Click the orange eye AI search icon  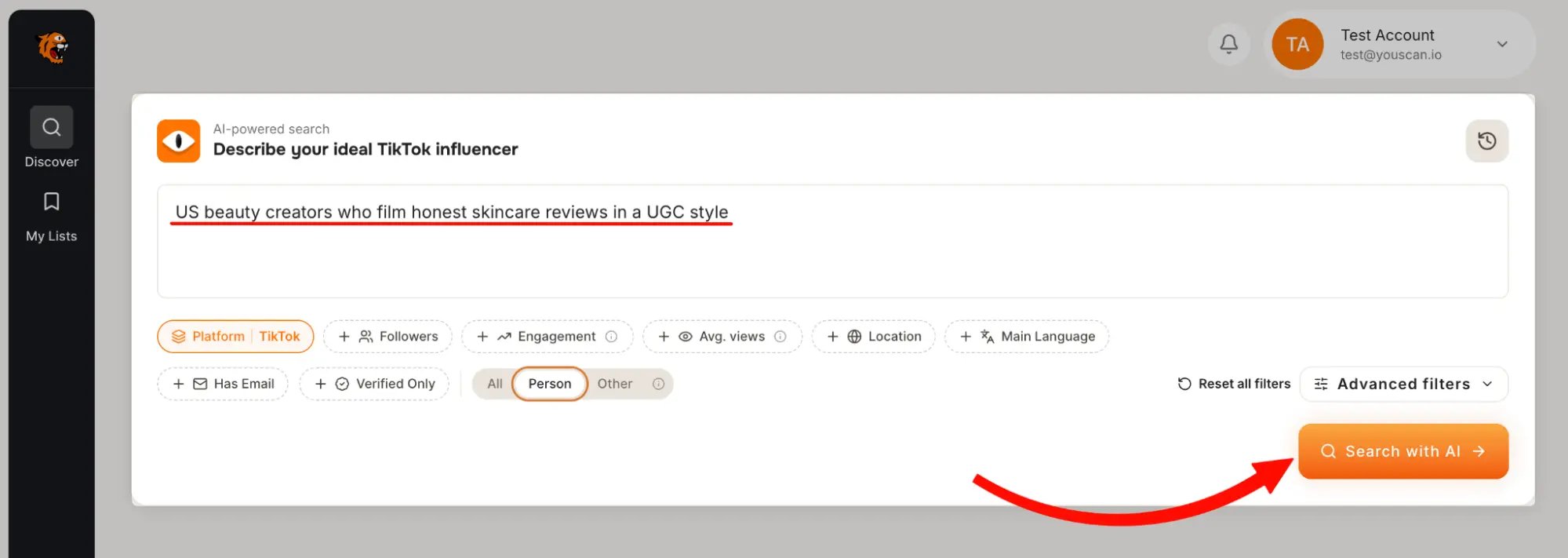(179, 141)
